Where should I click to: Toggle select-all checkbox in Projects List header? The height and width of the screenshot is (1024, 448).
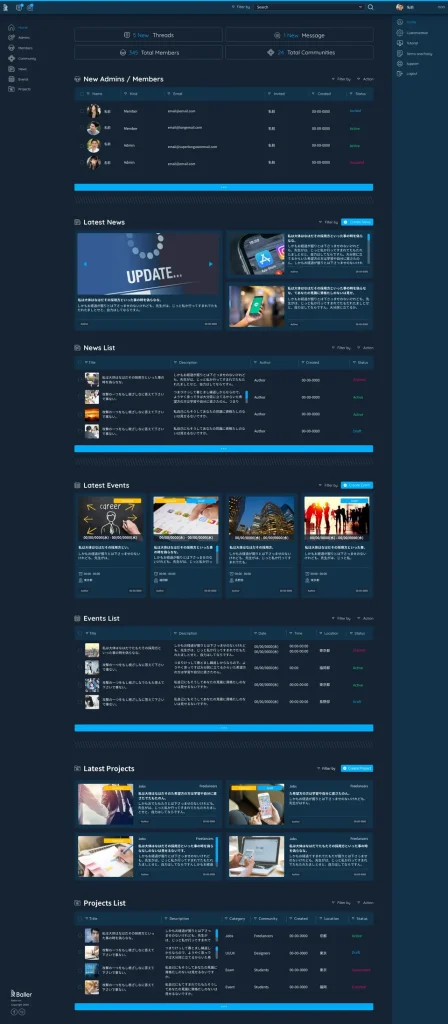click(x=80, y=918)
